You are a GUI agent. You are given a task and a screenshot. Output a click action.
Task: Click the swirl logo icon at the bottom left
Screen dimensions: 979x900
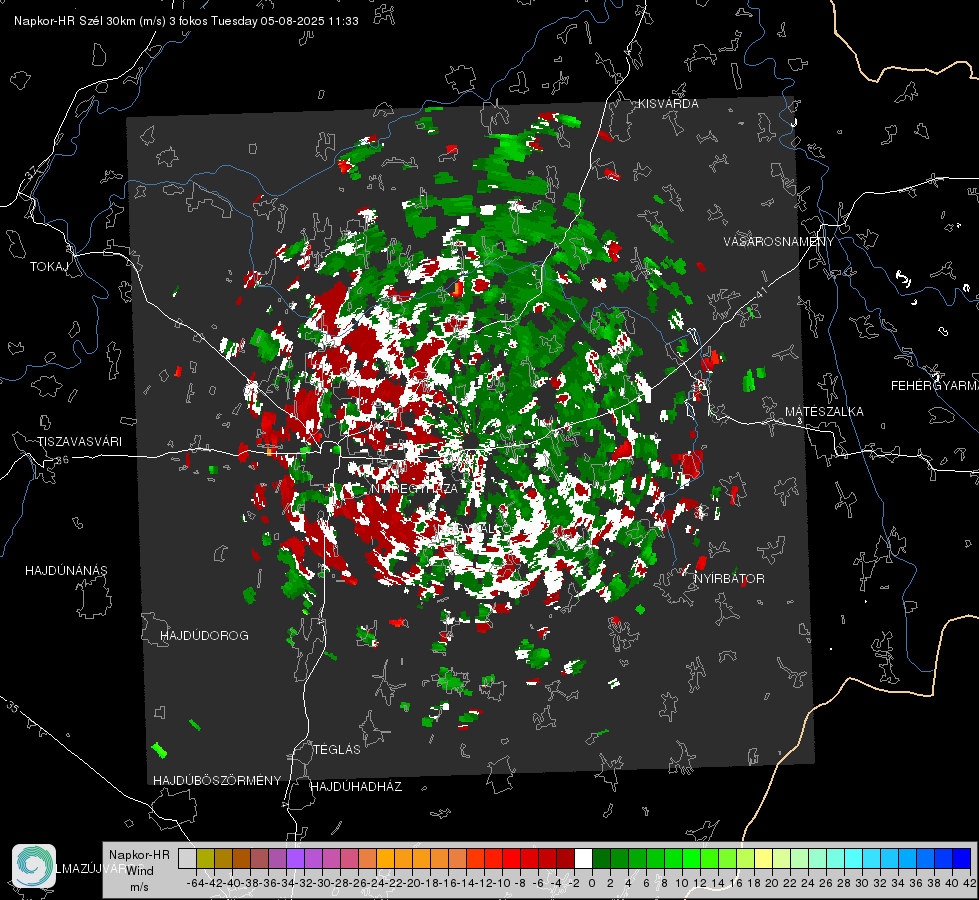pyautogui.click(x=34, y=866)
